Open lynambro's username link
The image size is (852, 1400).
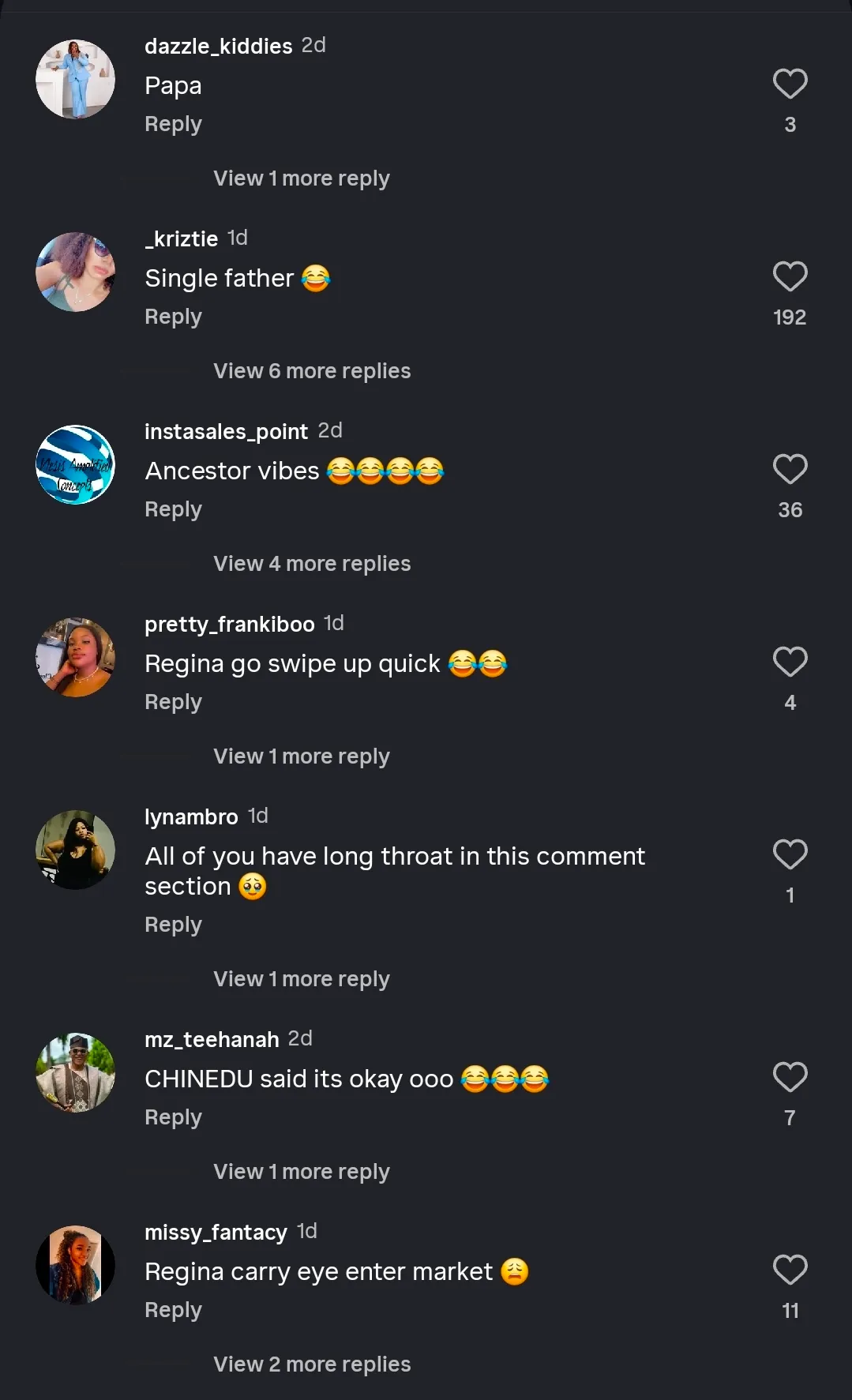click(191, 816)
